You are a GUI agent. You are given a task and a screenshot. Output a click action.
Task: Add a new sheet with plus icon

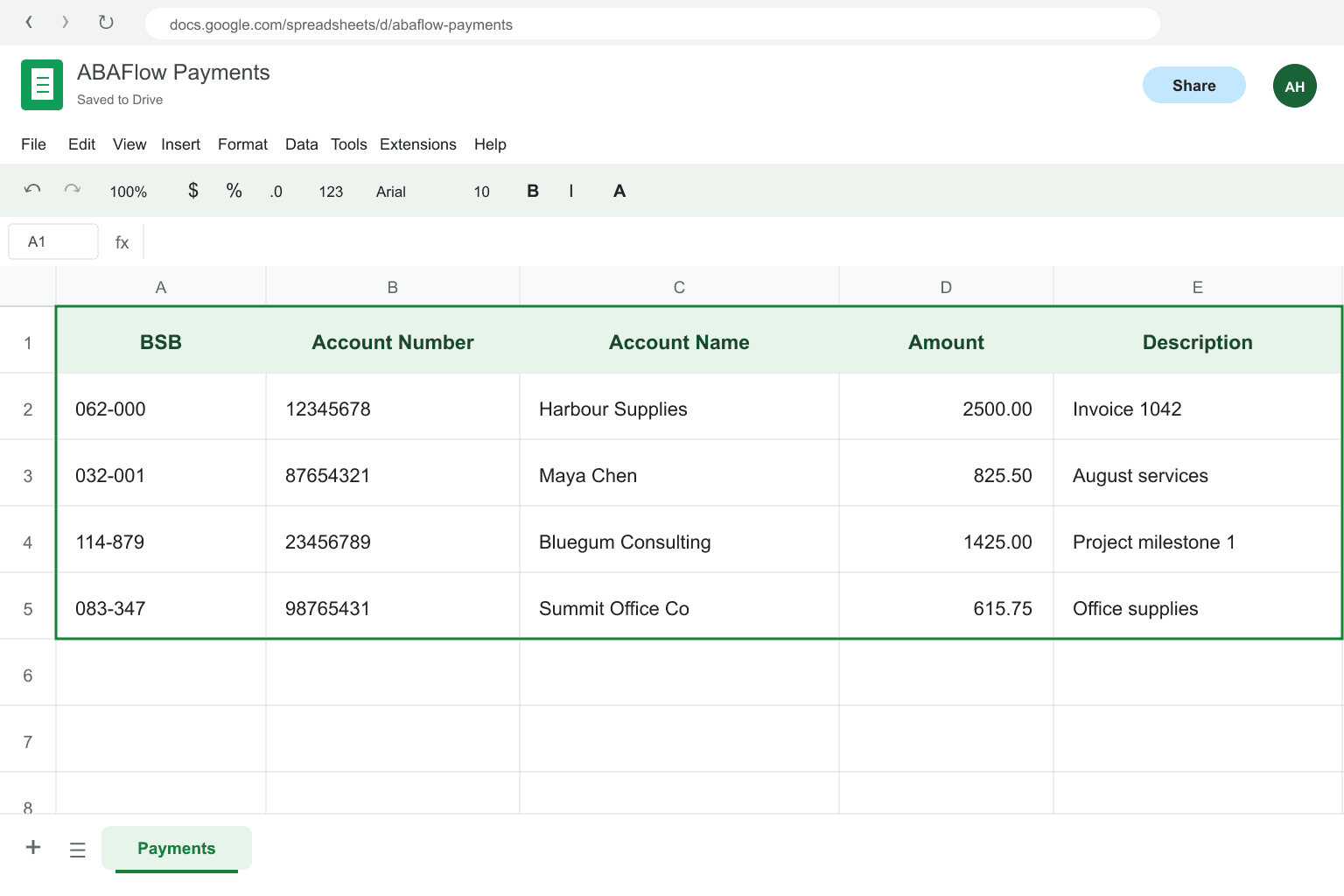pos(33,847)
